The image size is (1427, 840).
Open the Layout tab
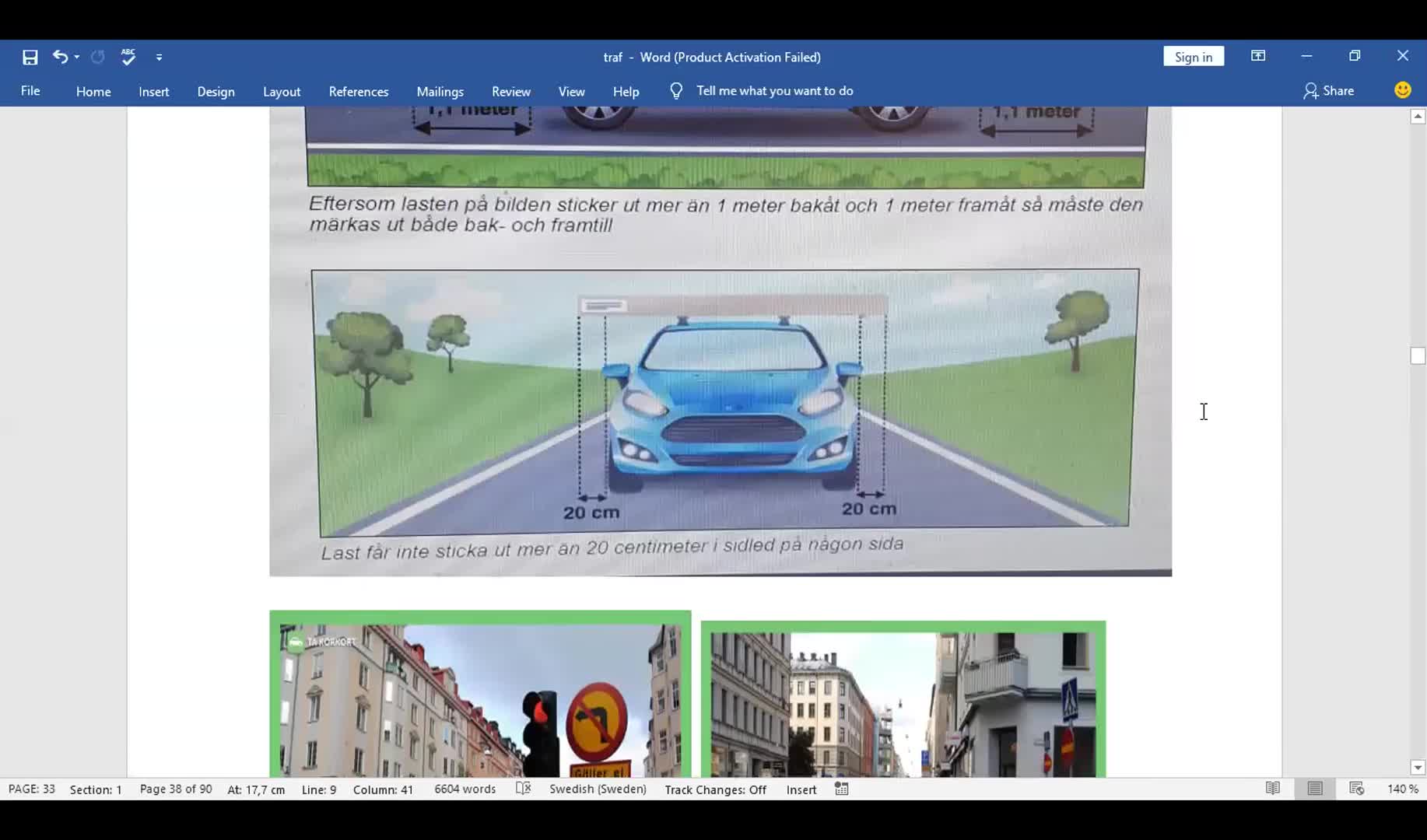click(x=281, y=91)
